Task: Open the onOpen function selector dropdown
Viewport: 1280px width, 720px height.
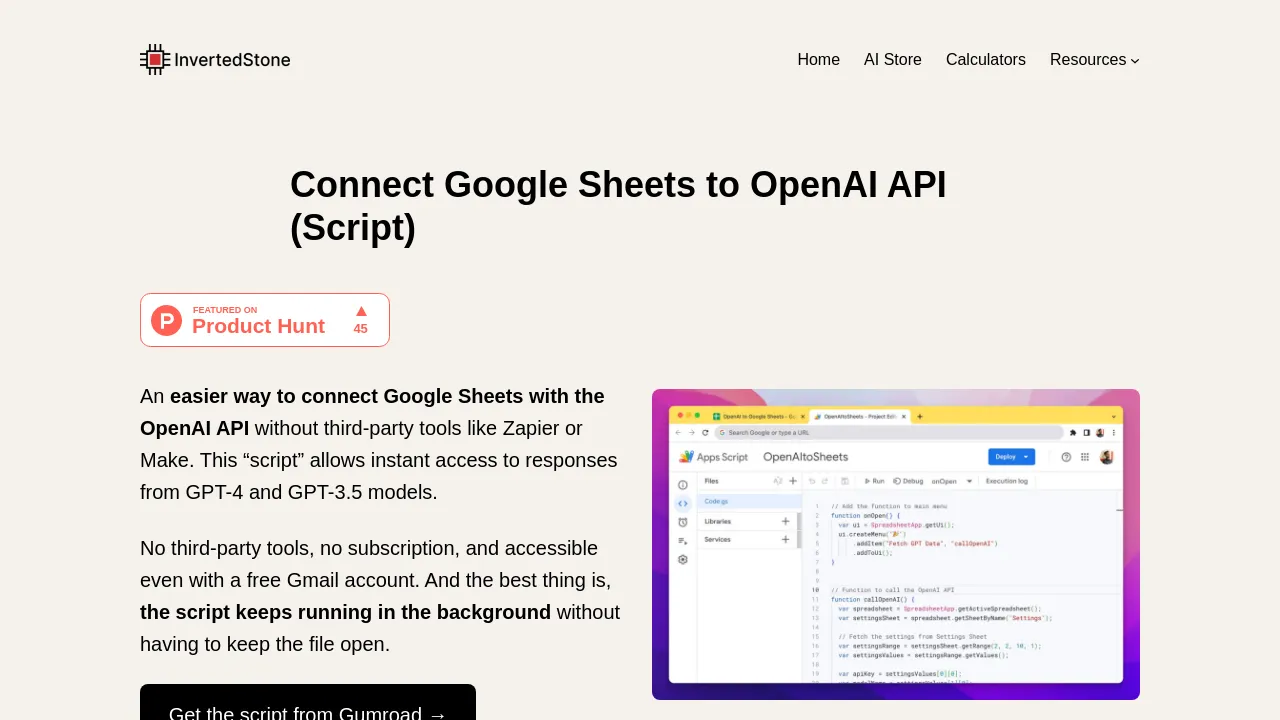Action: [x=968, y=481]
